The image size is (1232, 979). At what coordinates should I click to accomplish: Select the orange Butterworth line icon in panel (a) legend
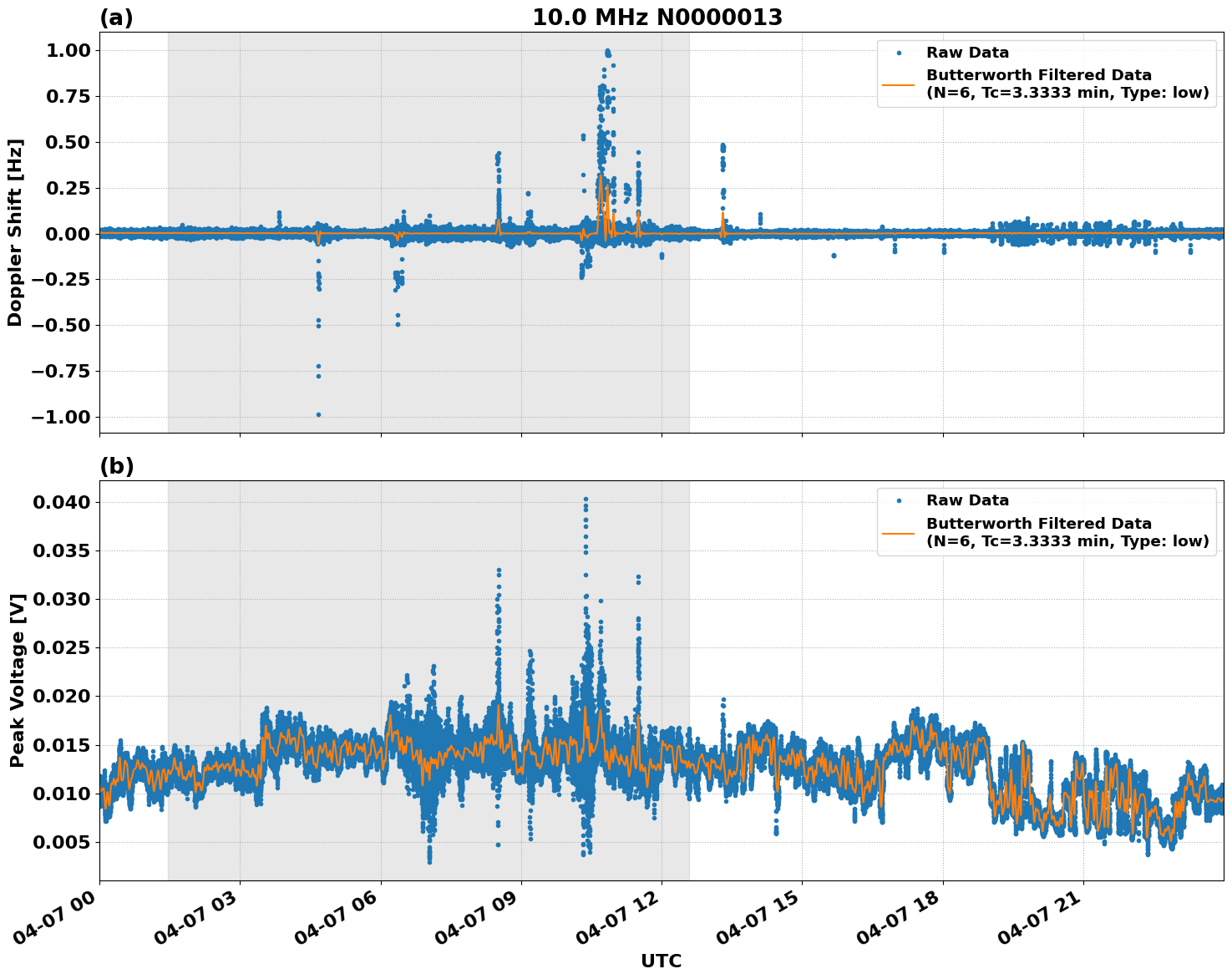point(900,85)
